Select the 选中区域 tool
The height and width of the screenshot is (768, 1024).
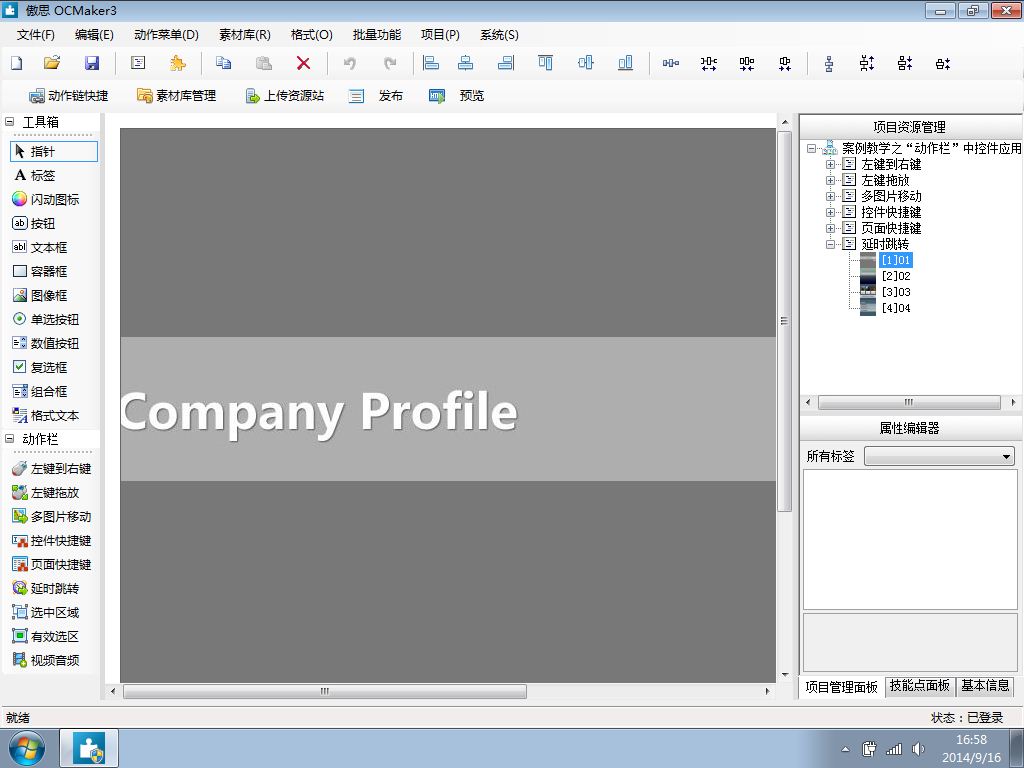click(x=46, y=613)
